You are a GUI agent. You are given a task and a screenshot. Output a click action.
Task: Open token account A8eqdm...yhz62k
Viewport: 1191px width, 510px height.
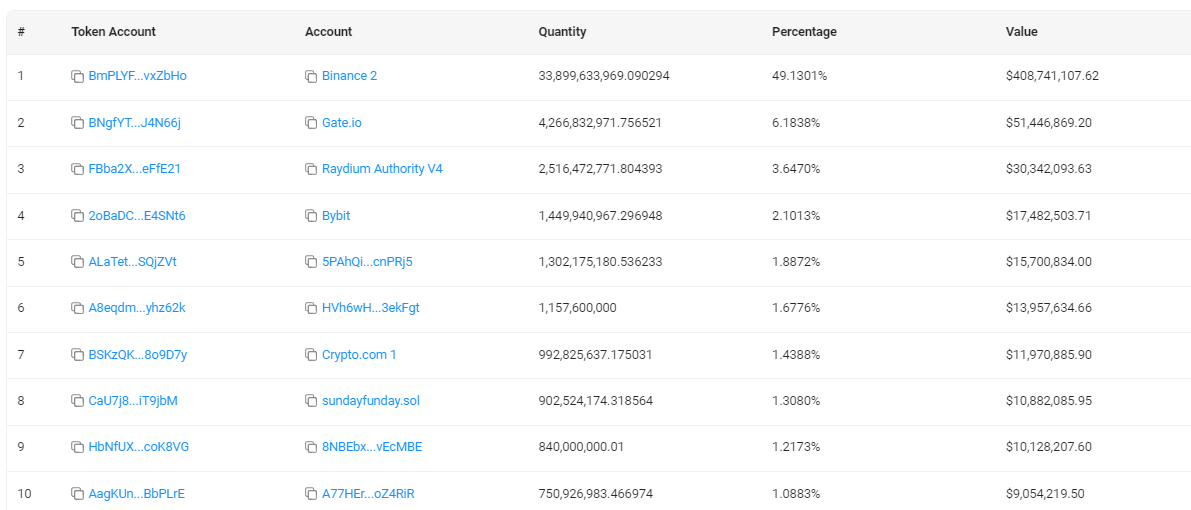[137, 308]
